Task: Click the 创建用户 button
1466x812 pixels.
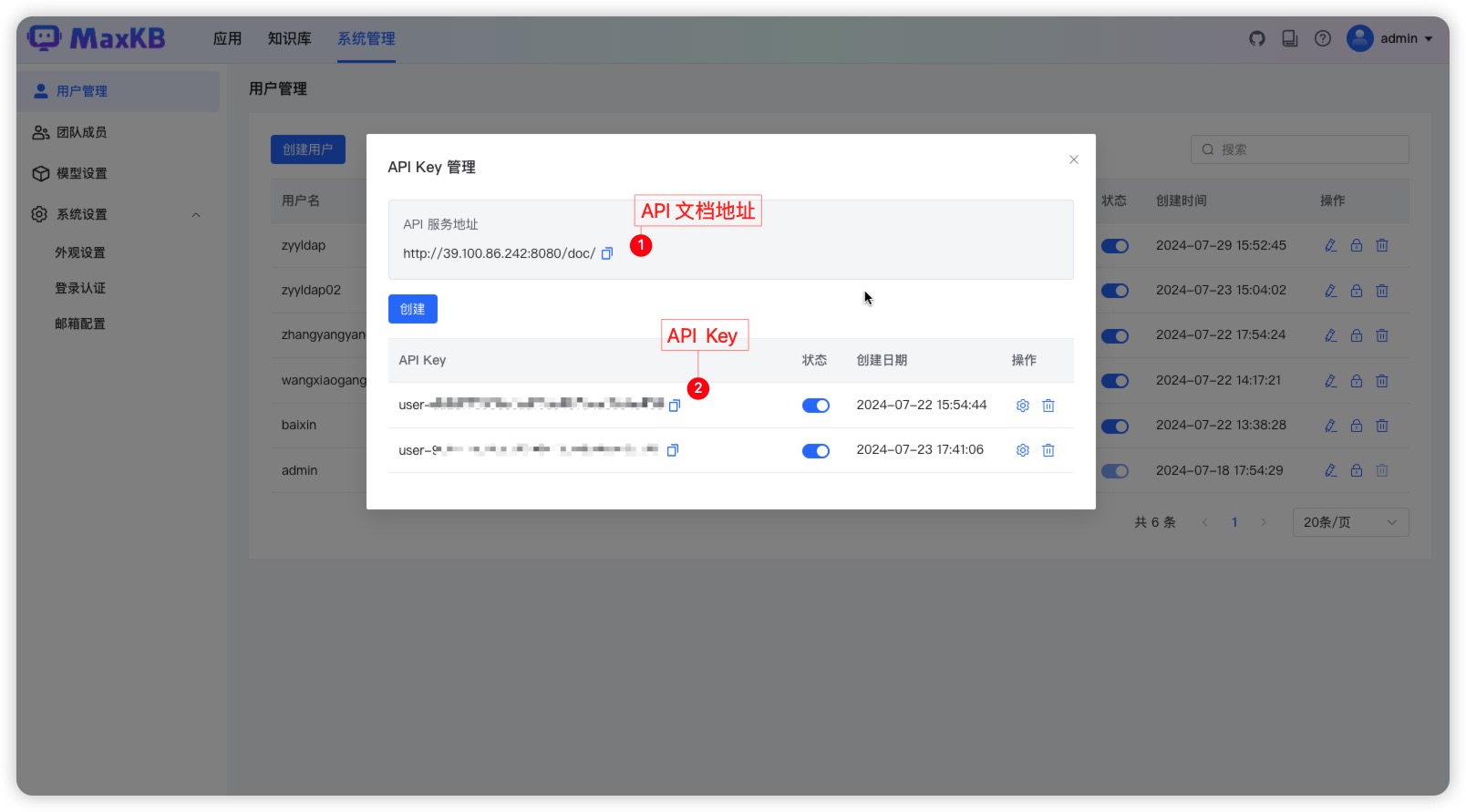Action: [x=308, y=149]
